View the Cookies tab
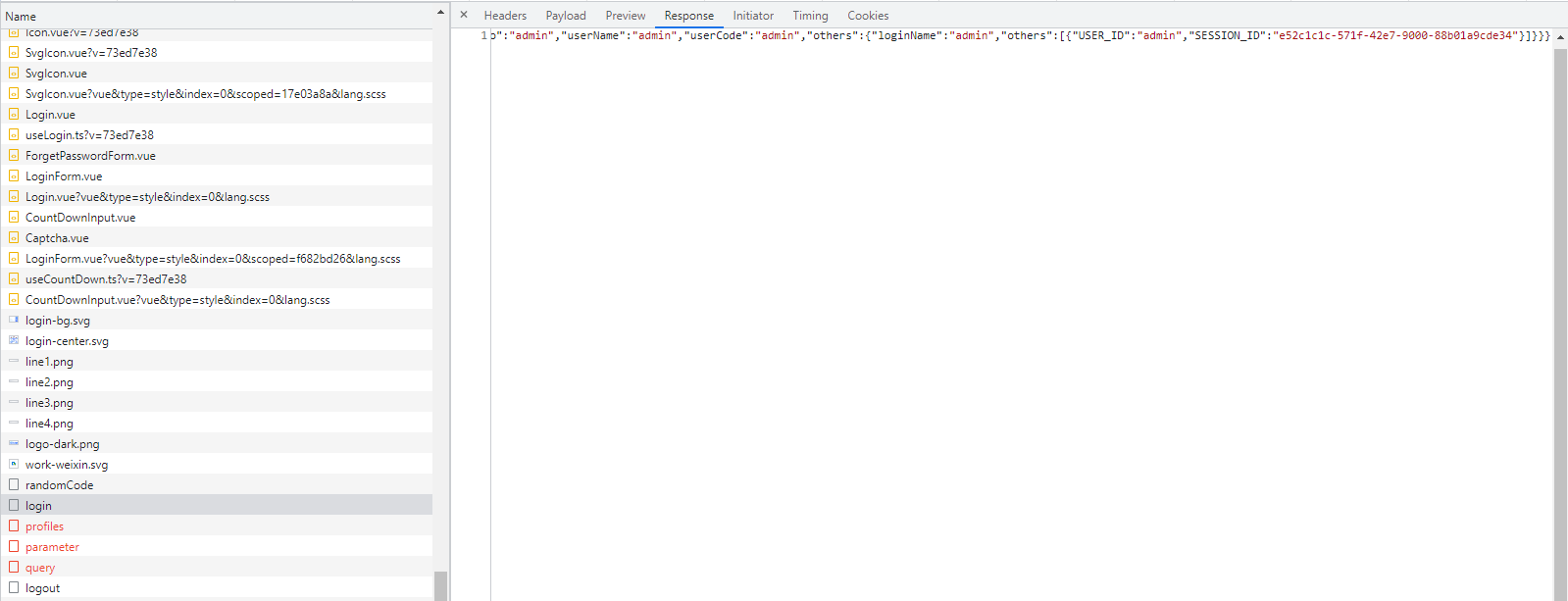This screenshot has height=601, width=1568. 868,16
